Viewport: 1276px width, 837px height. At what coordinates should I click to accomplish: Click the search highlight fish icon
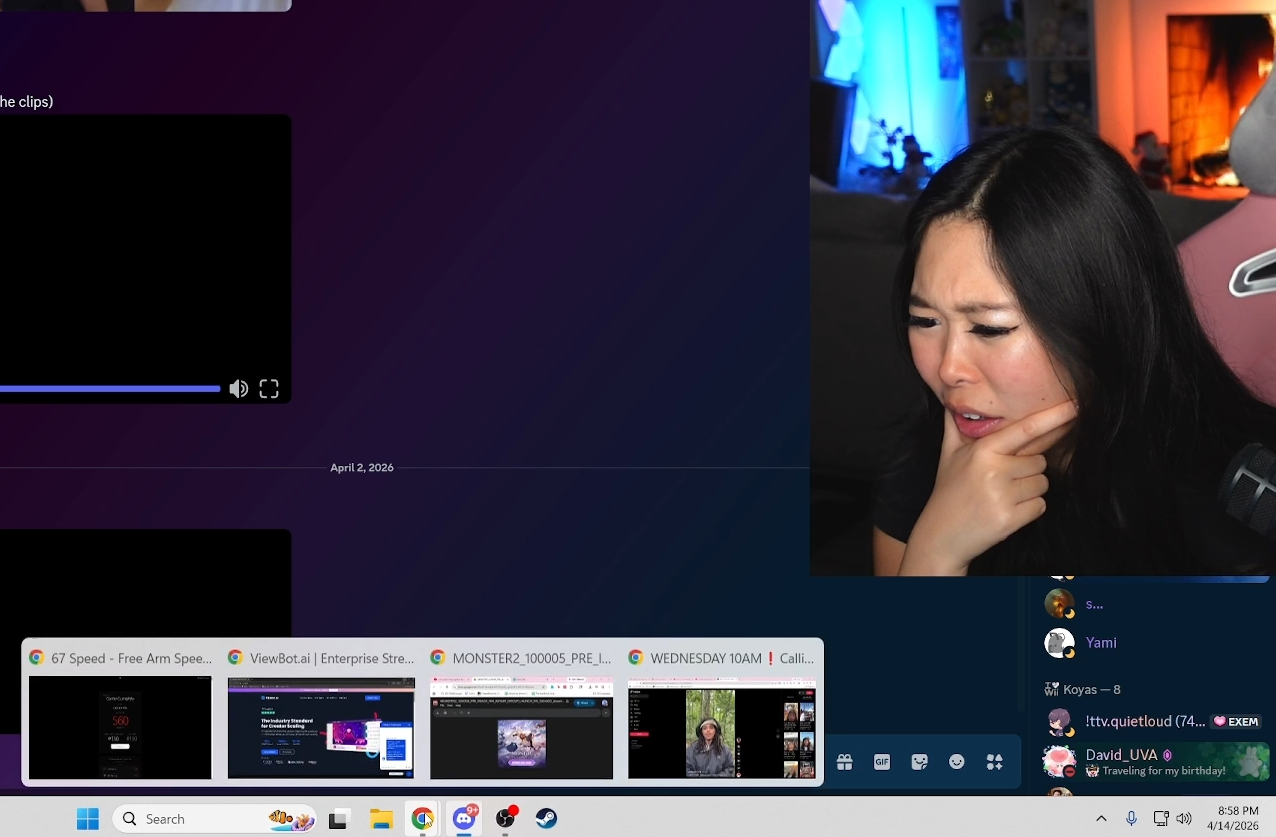[x=291, y=819]
